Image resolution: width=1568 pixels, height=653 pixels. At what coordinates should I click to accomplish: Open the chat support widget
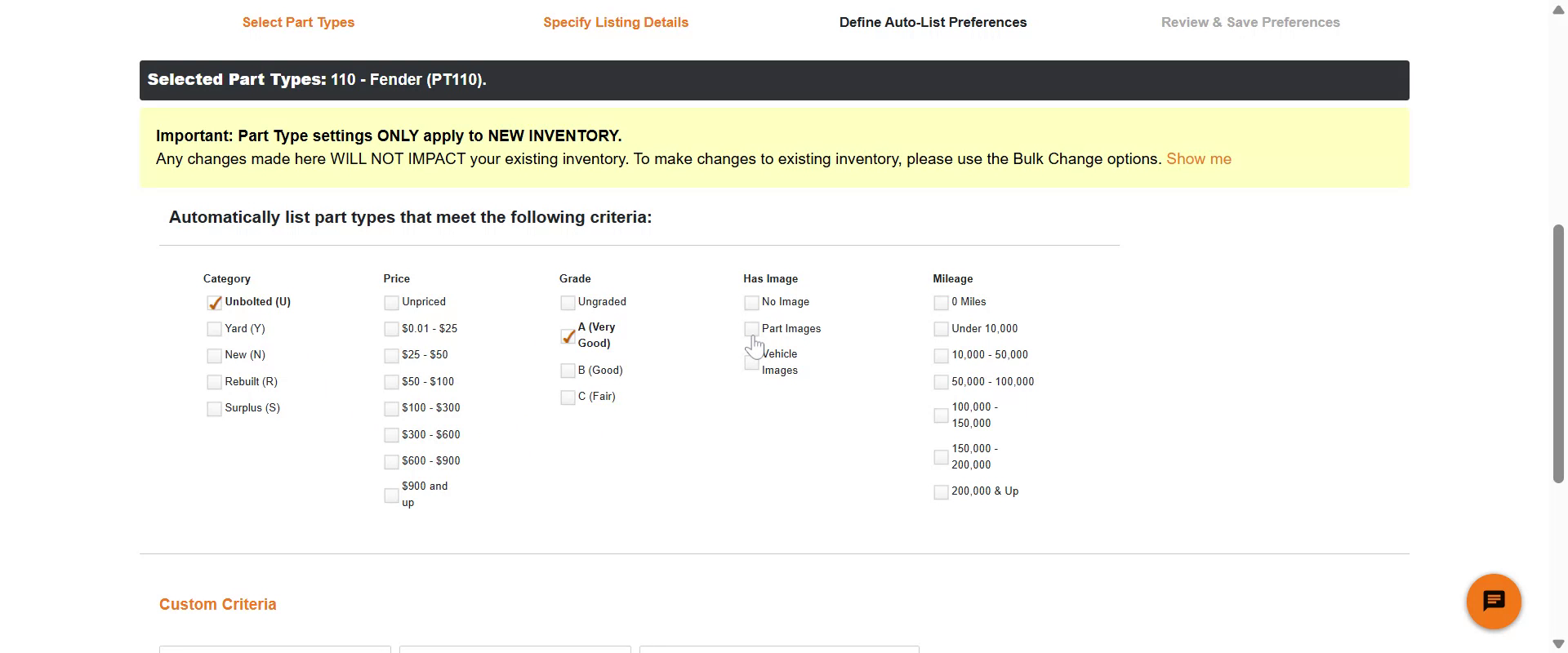tap(1493, 602)
